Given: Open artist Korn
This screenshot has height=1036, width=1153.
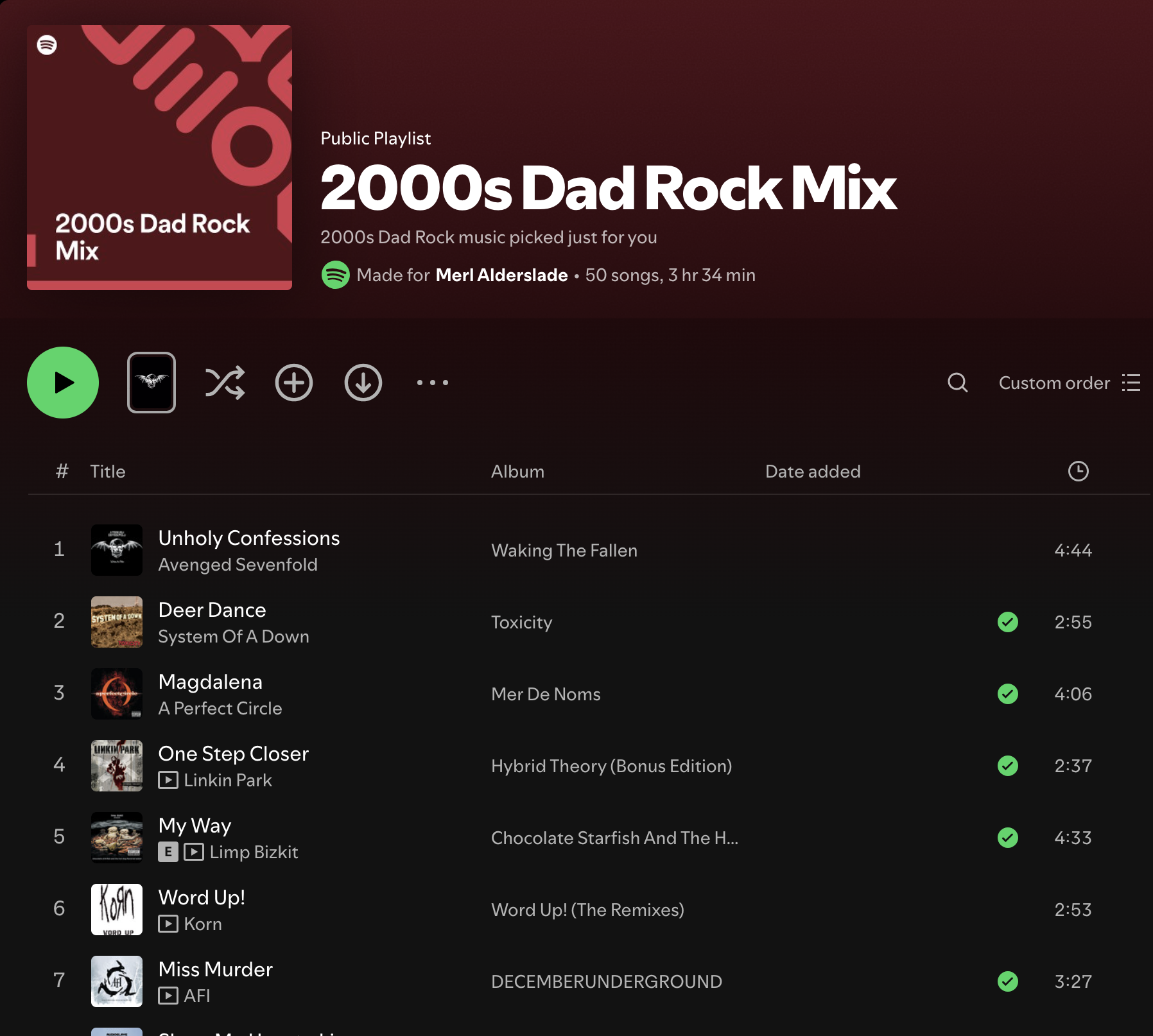Looking at the screenshot, I should pyautogui.click(x=203, y=924).
